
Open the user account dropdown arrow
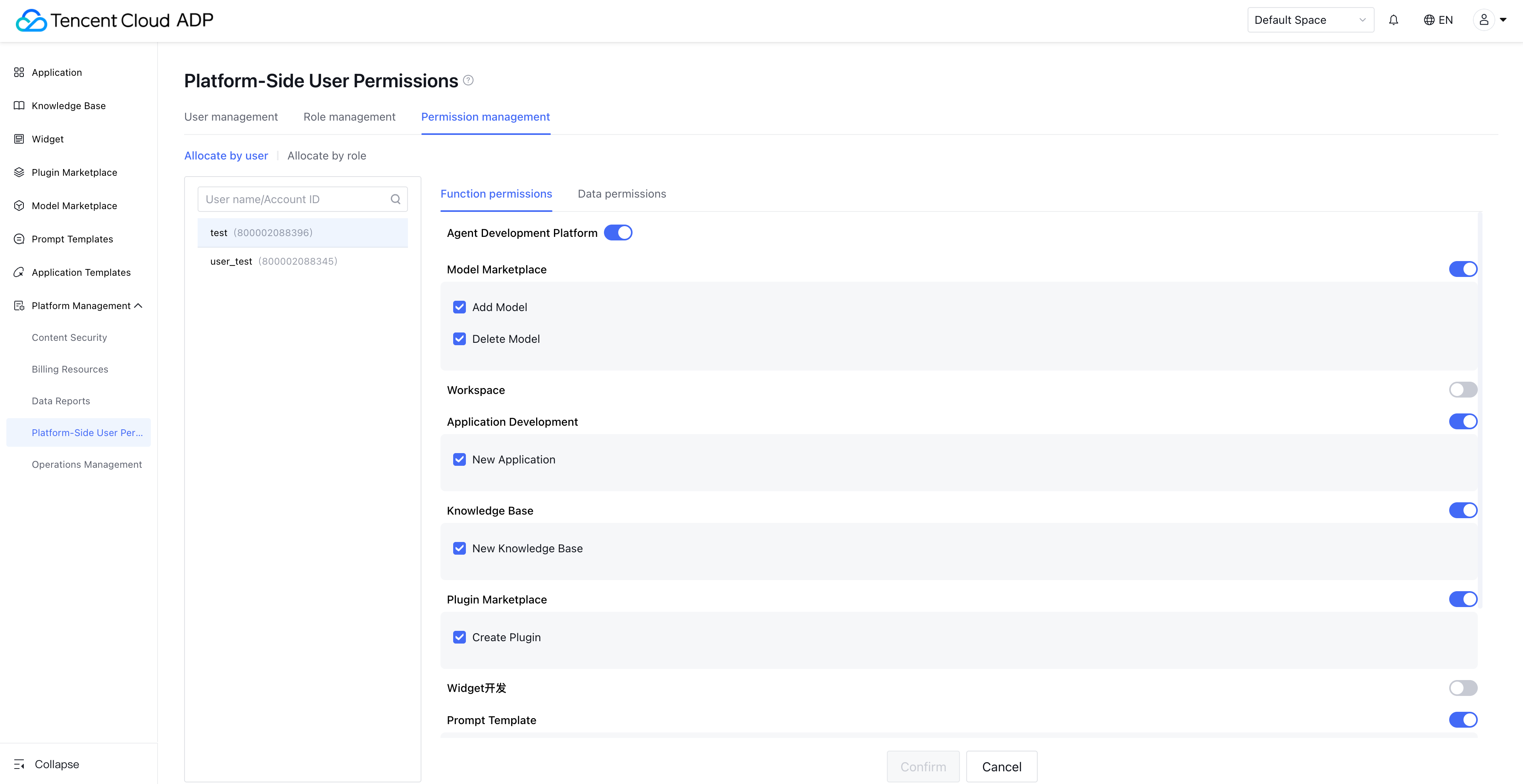pyautogui.click(x=1503, y=20)
